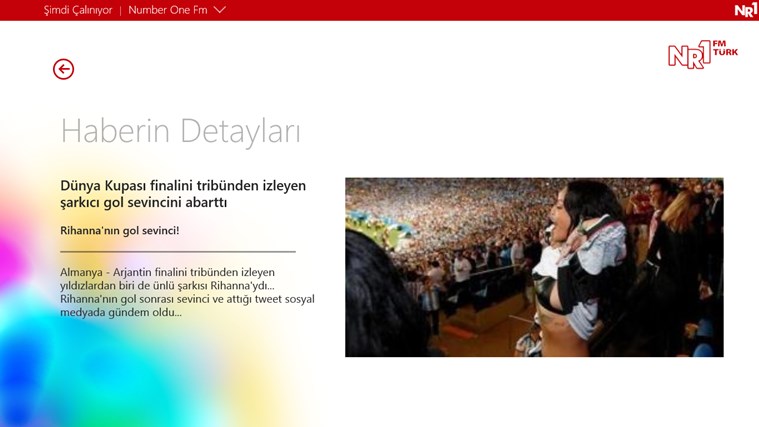Click the Haberin Detayları page title
The height and width of the screenshot is (427, 759).
(x=181, y=131)
